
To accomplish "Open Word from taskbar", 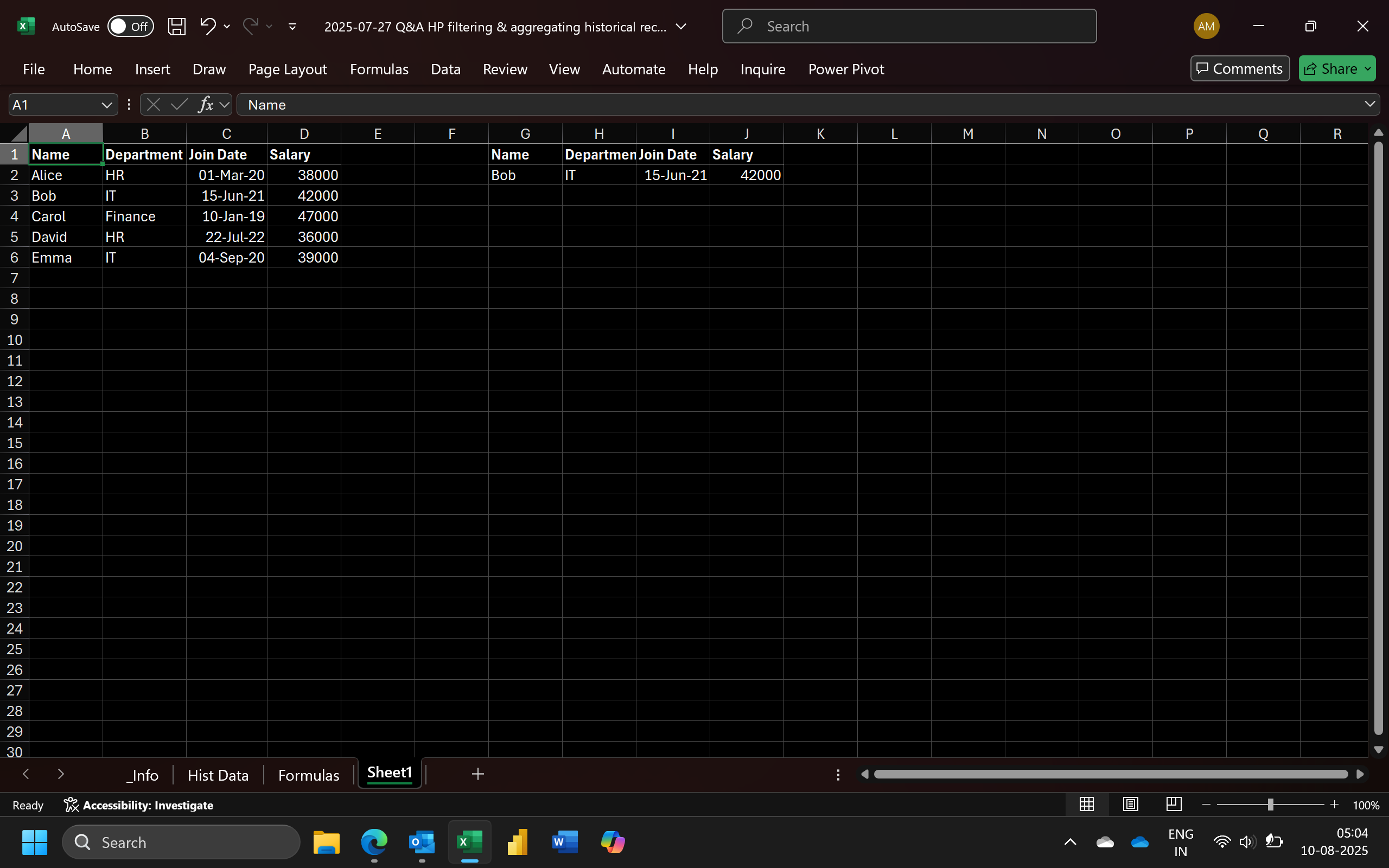I will click(x=565, y=842).
